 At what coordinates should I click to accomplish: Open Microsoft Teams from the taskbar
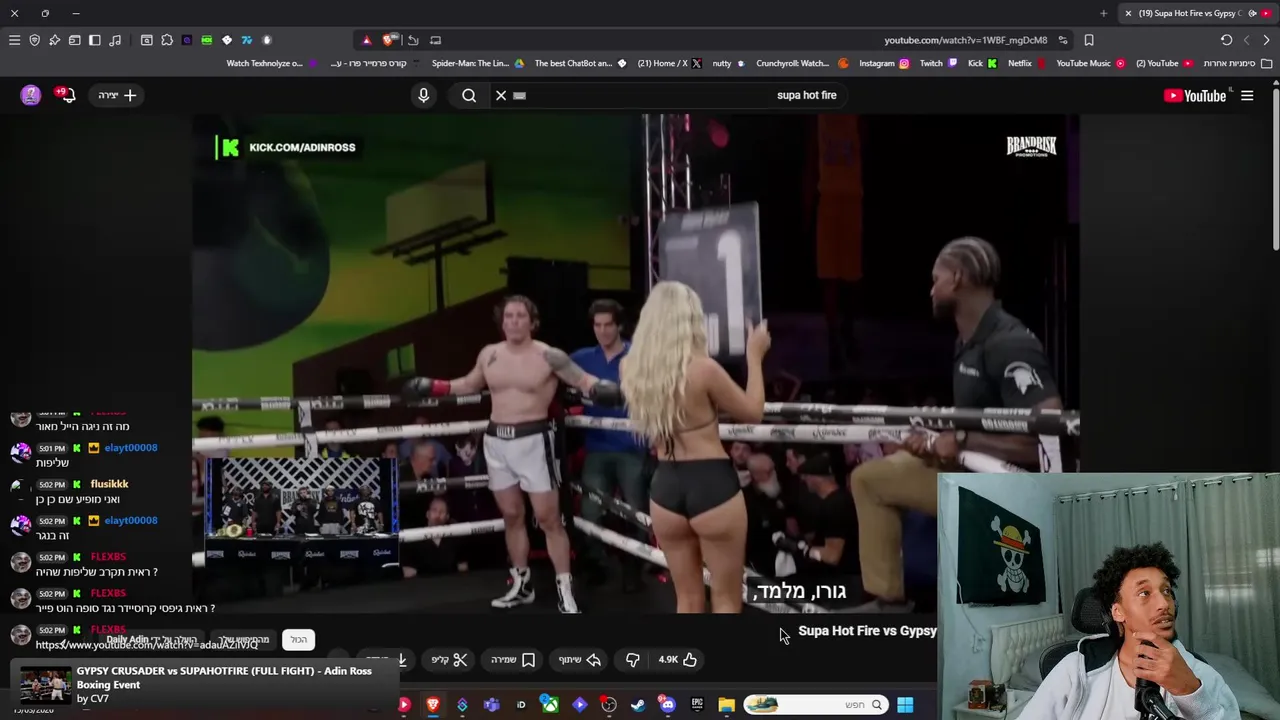tap(491, 705)
